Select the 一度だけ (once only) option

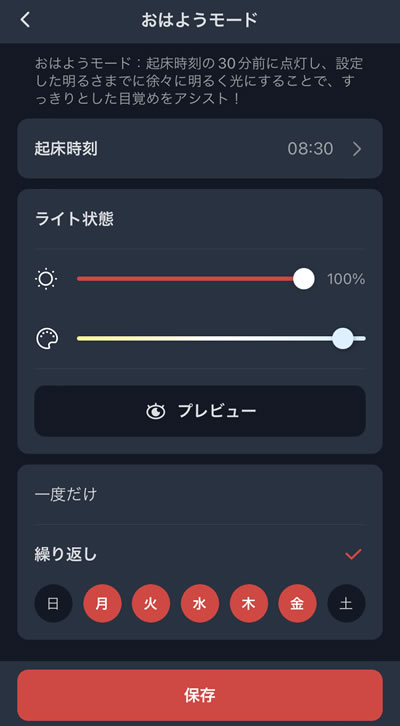[200, 494]
